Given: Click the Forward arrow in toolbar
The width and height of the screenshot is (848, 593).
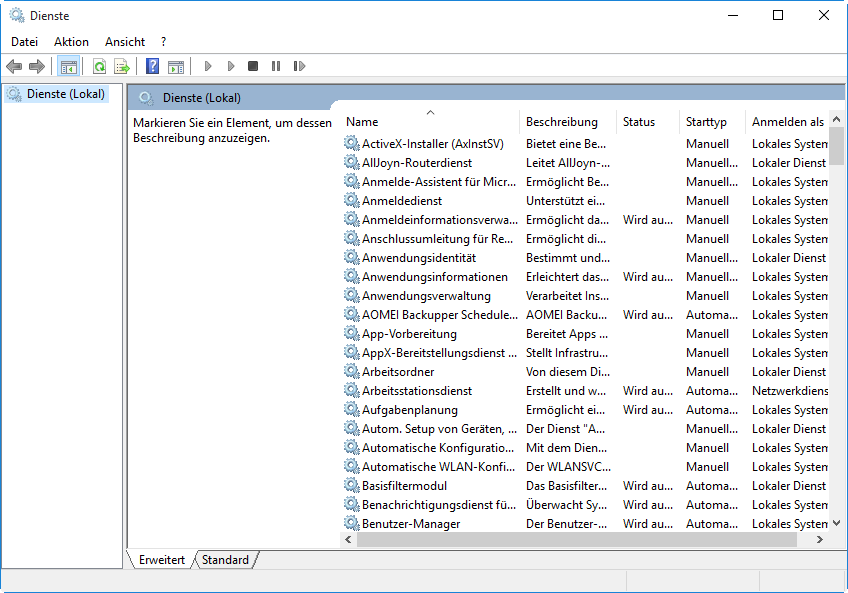Looking at the screenshot, I should tap(37, 66).
